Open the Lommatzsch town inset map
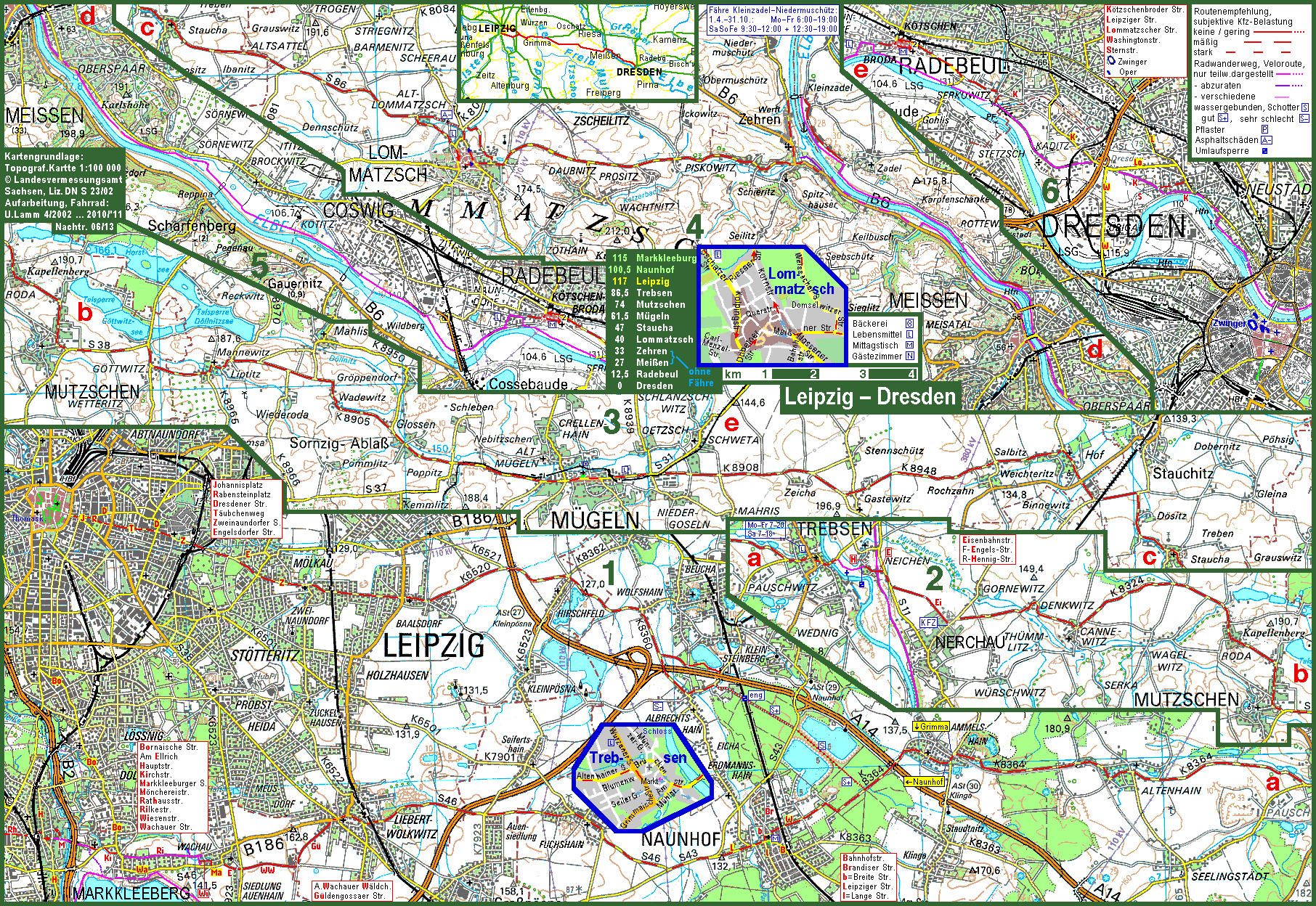Viewport: 1316px width, 906px height. pos(773,305)
